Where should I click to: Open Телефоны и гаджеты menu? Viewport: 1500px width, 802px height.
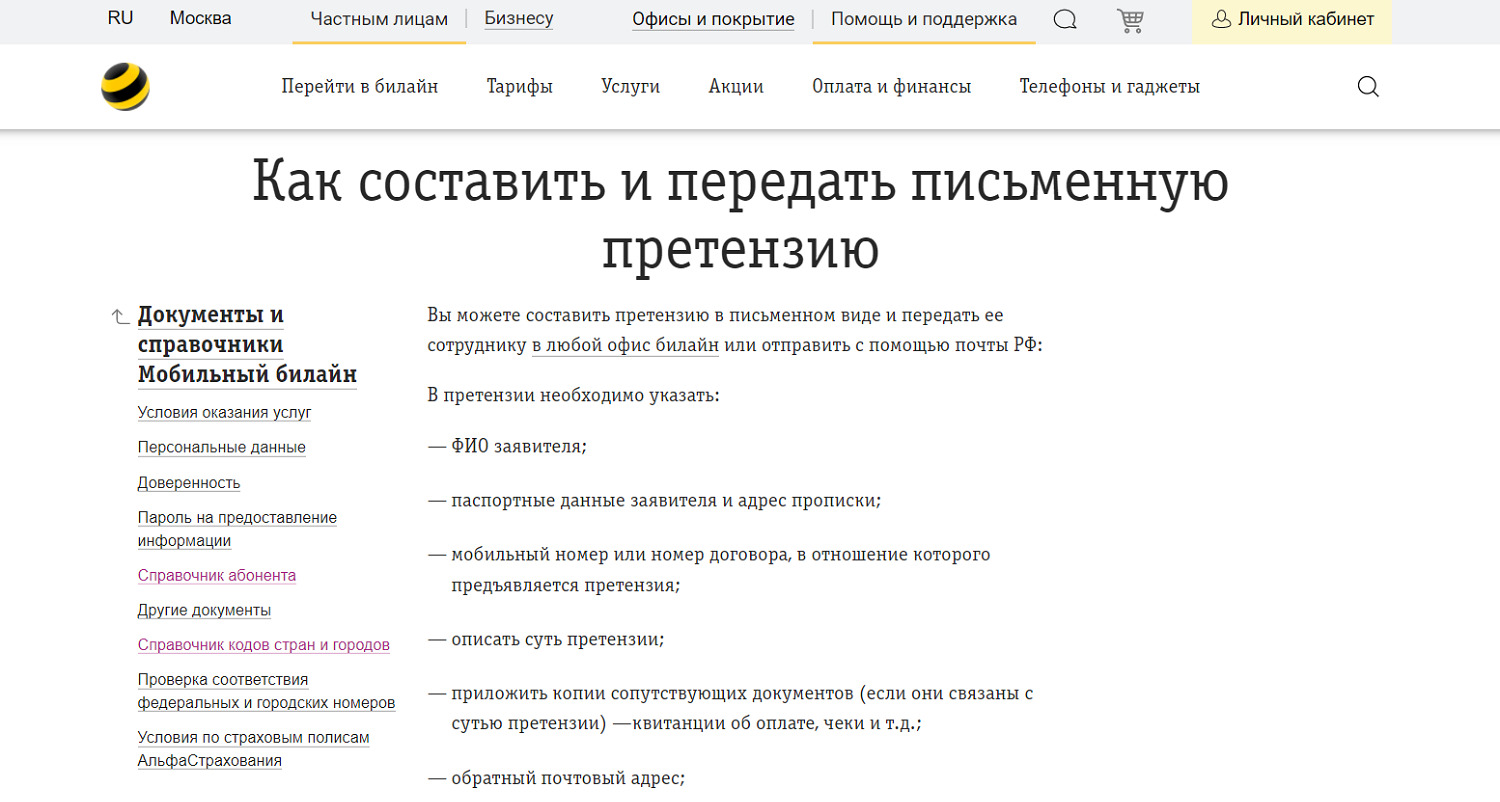pyautogui.click(x=1110, y=87)
